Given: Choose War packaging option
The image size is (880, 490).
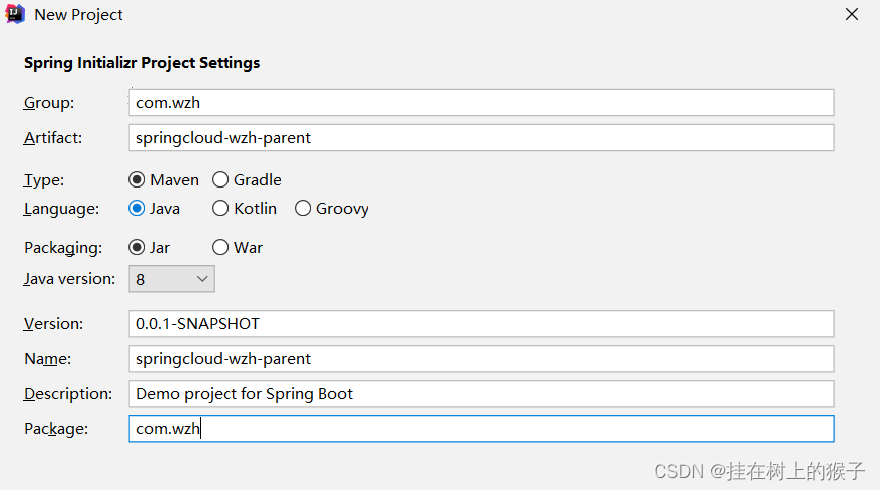Looking at the screenshot, I should [x=220, y=248].
